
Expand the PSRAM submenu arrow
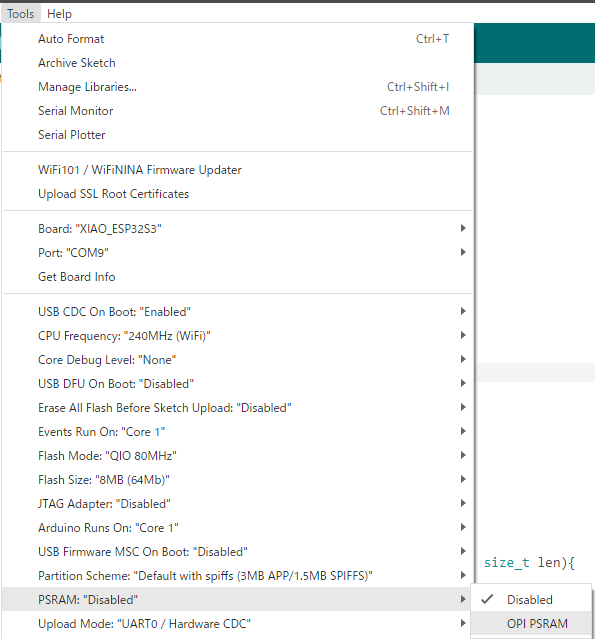463,599
